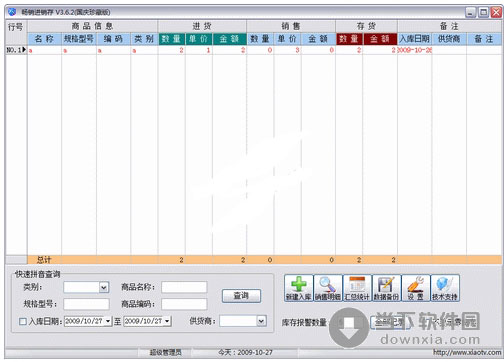Click the 备注 column header in the blue row
The width and height of the screenshot is (504, 362).
(484, 39)
